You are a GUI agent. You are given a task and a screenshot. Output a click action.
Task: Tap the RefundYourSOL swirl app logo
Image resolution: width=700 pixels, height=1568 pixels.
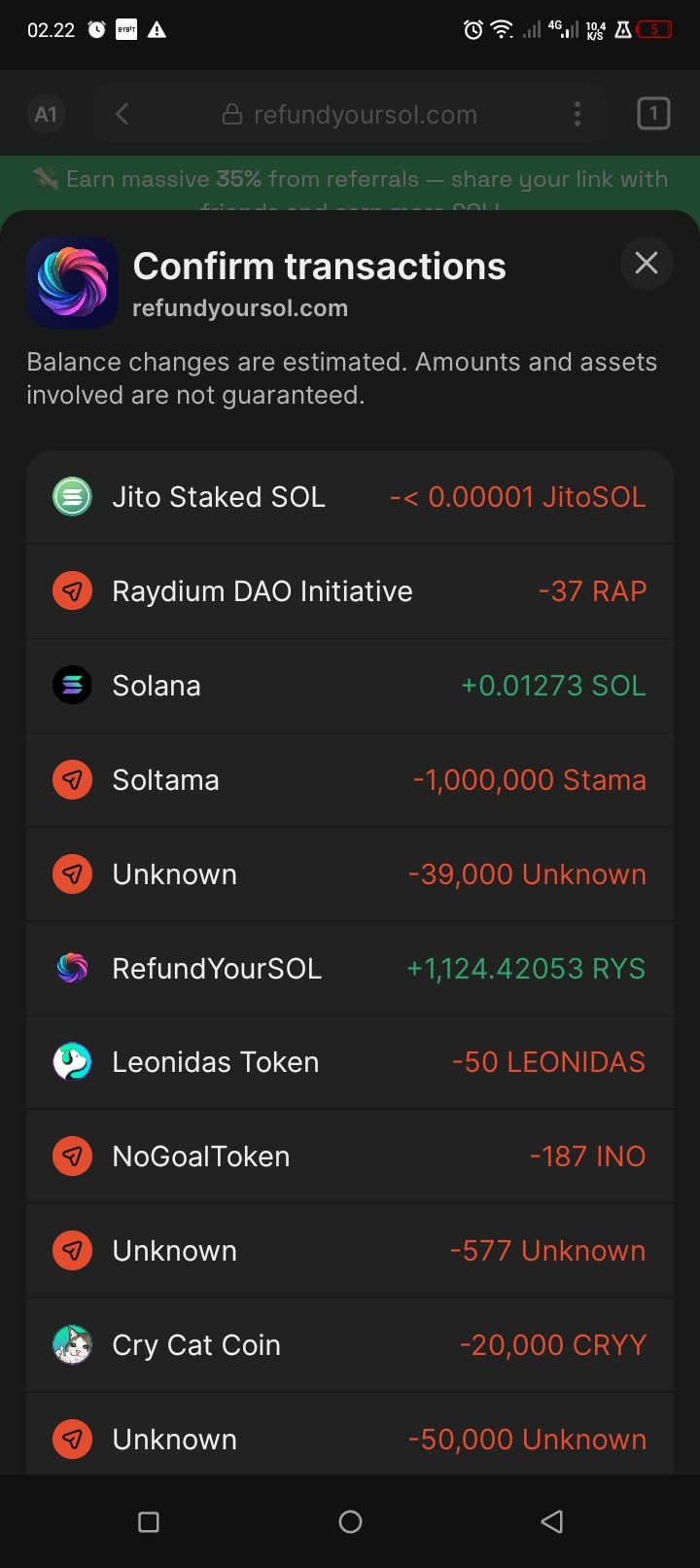coord(73,283)
